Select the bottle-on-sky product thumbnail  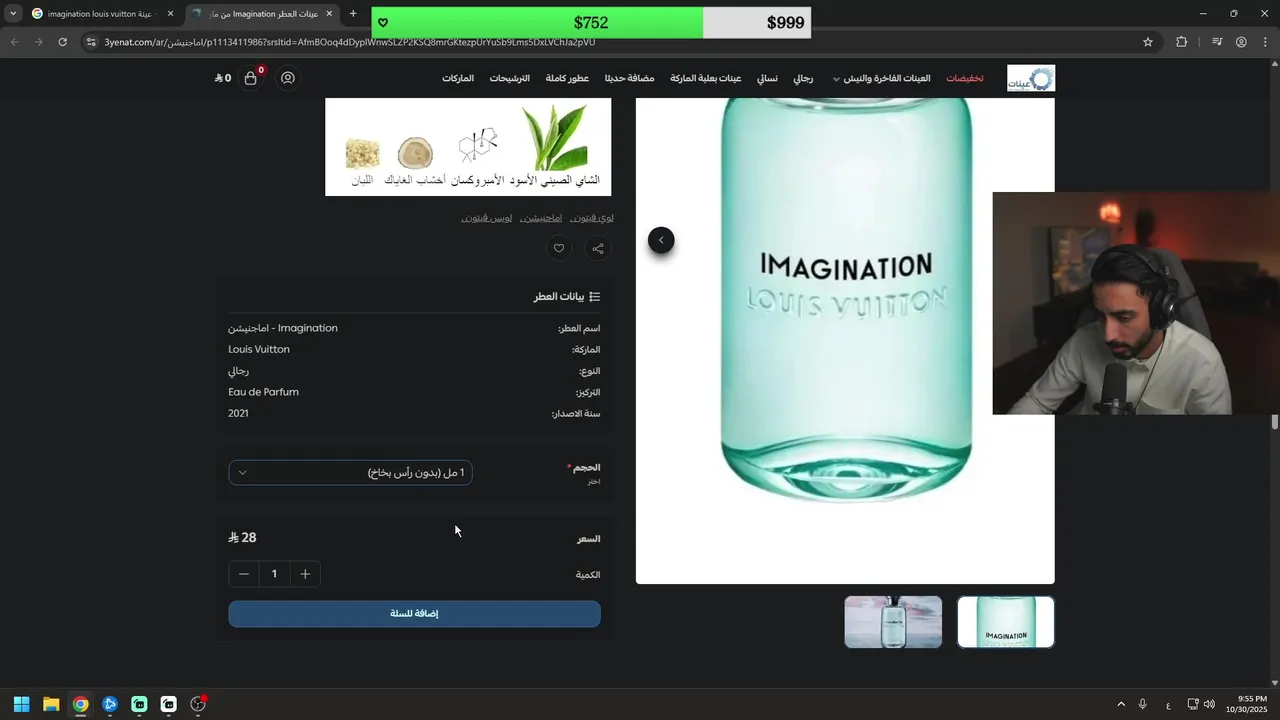[x=893, y=622]
